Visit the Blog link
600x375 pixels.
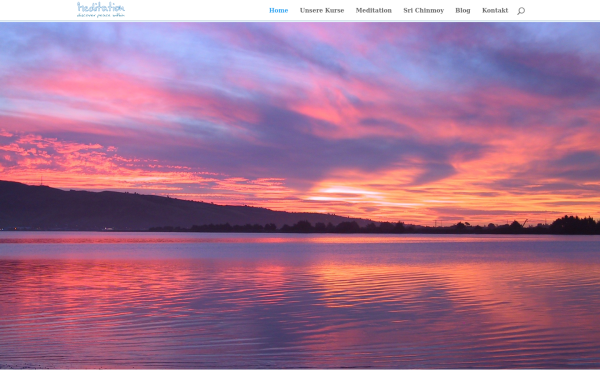tap(463, 10)
